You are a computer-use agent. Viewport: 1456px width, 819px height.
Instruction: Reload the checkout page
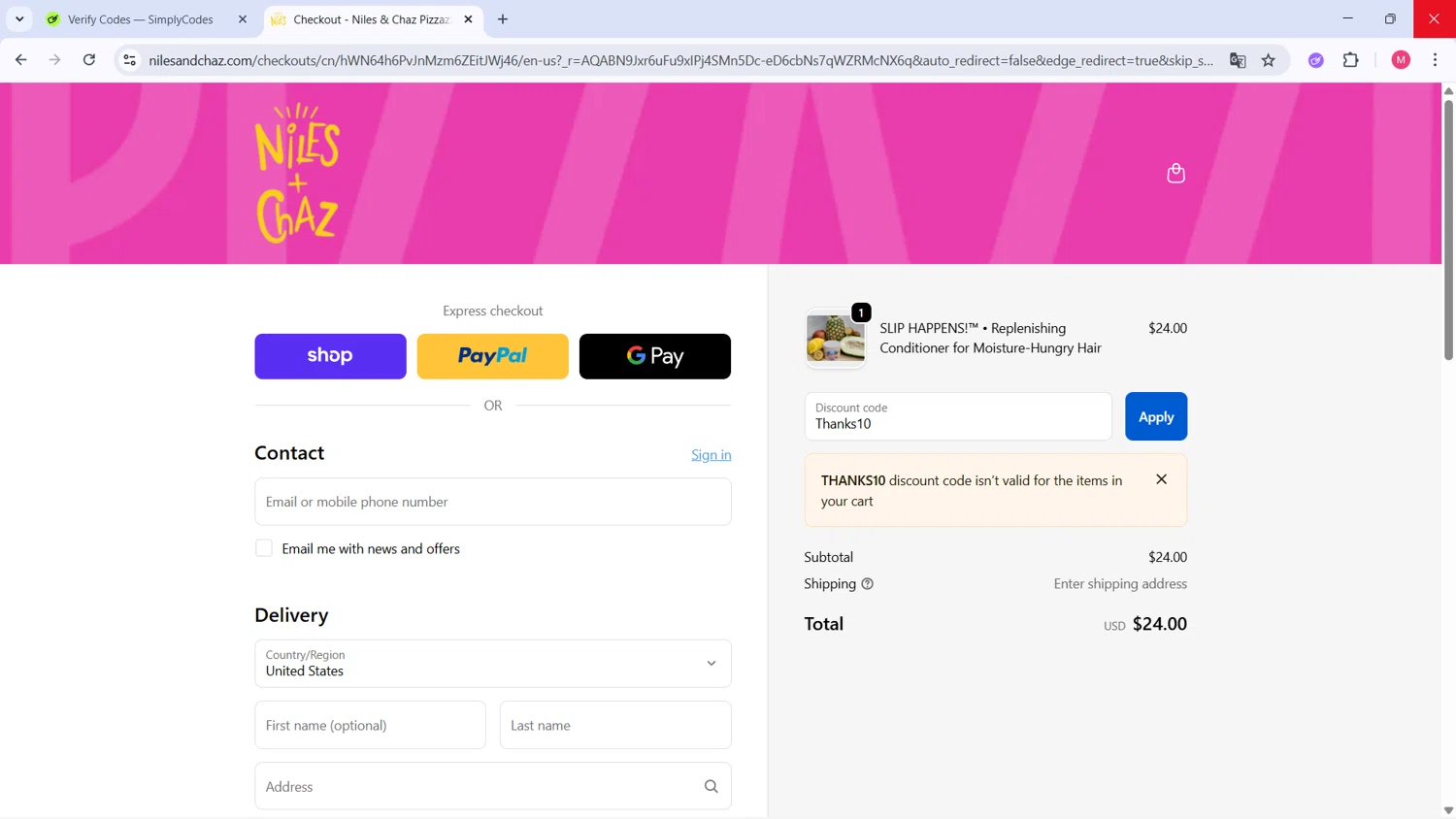coord(89,60)
